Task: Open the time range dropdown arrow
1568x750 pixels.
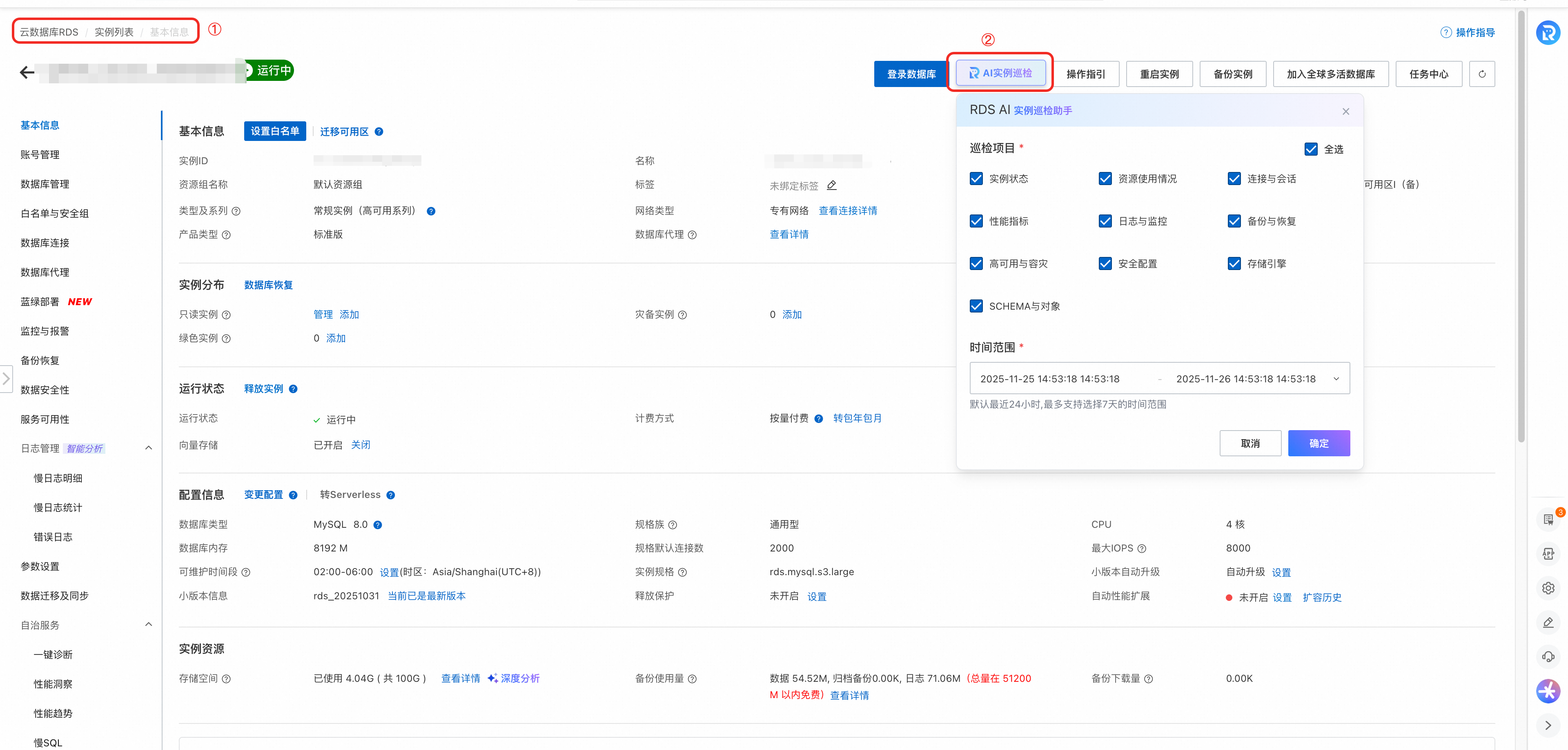Action: 1336,379
